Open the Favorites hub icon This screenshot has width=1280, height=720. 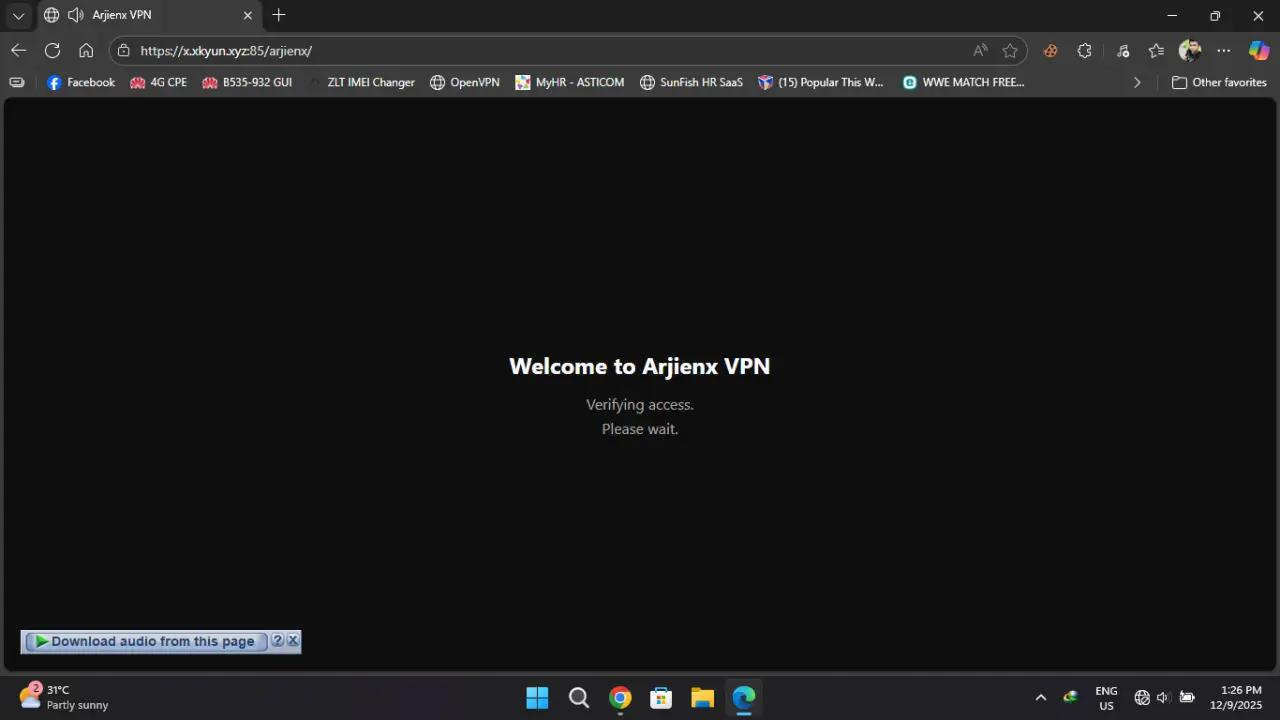click(x=1156, y=50)
